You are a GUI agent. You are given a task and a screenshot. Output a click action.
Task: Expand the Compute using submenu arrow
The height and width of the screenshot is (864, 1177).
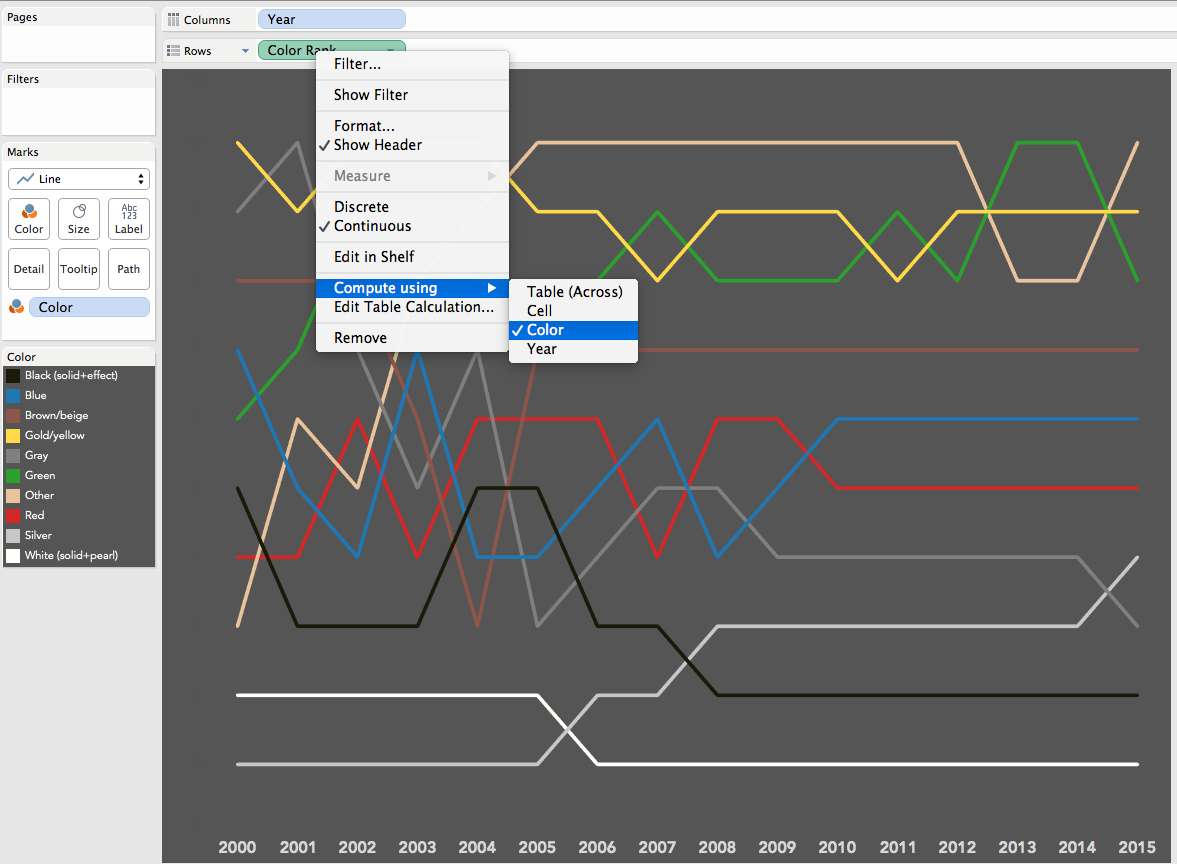coord(492,288)
